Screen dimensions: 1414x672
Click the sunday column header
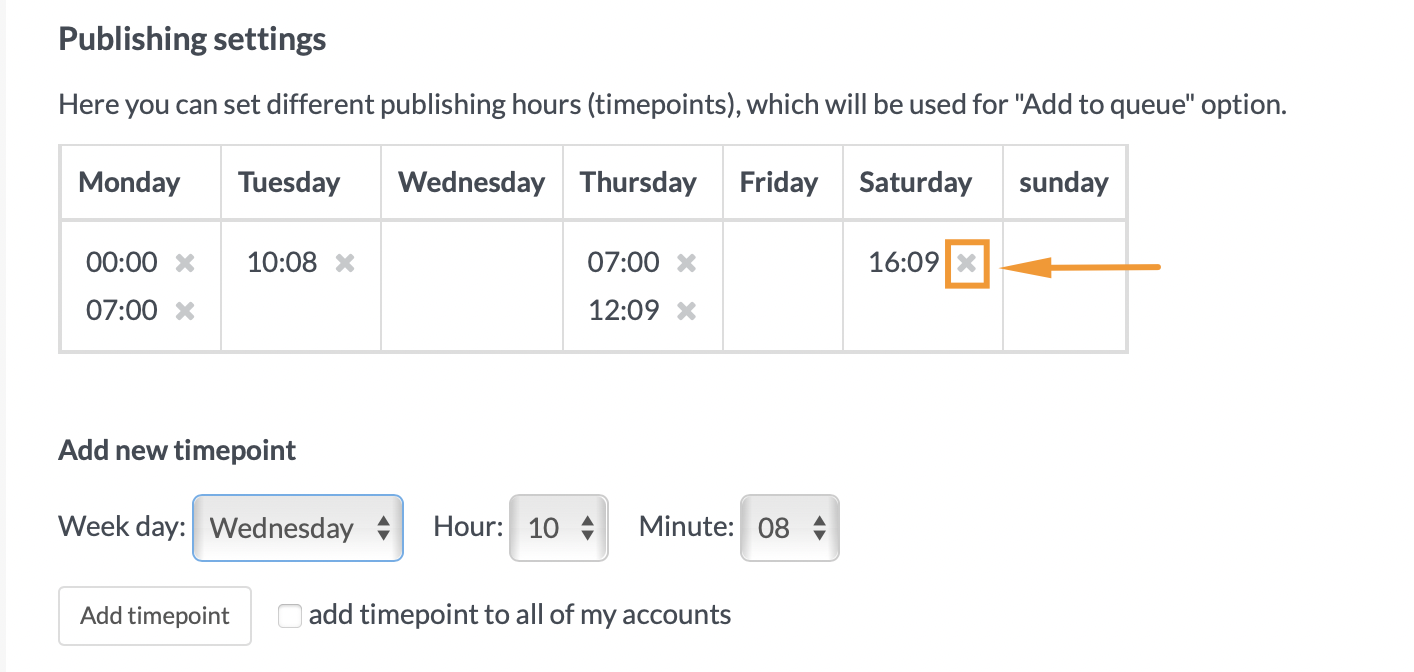click(x=1064, y=183)
